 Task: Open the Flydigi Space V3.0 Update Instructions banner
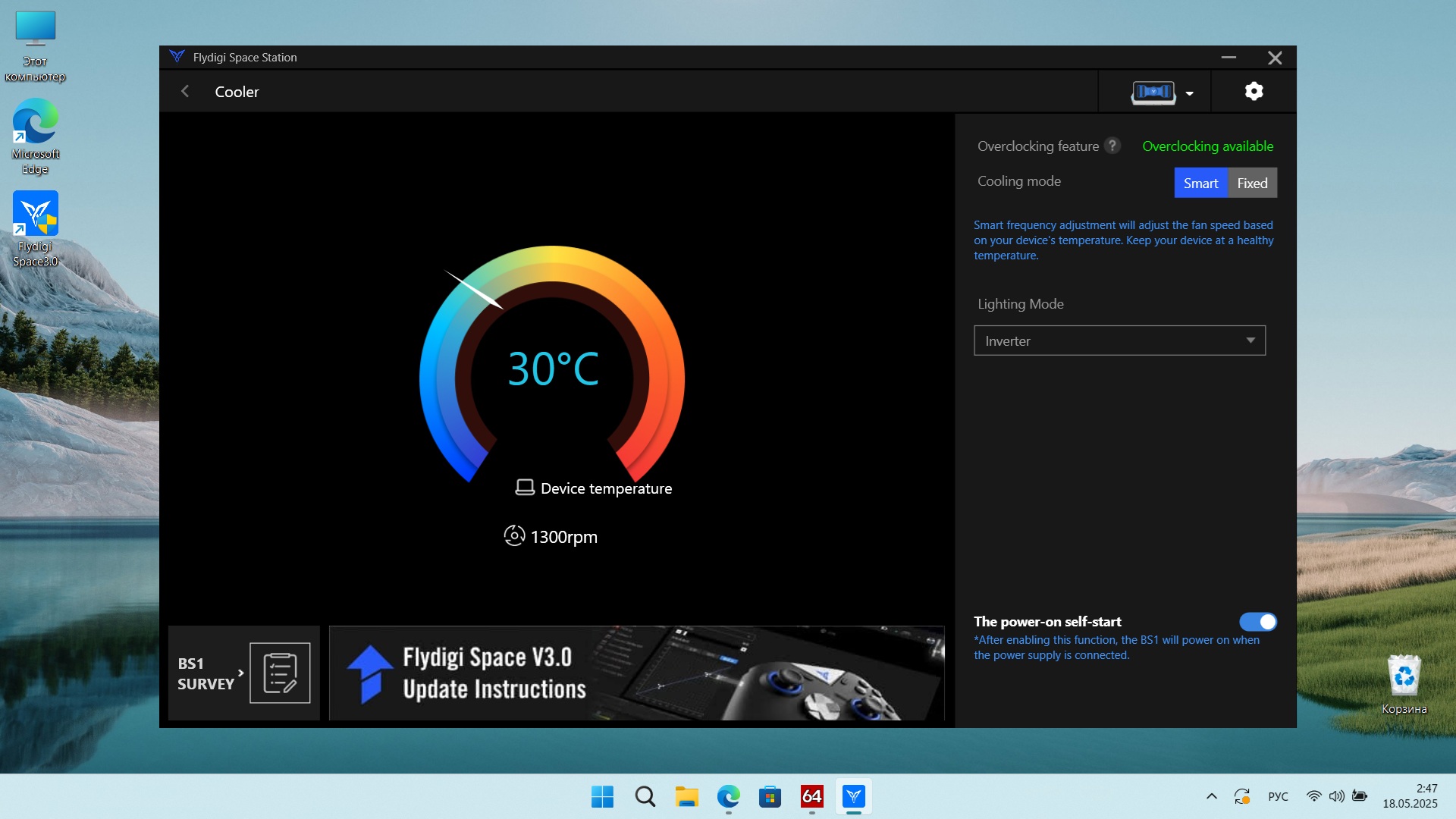[x=636, y=673]
